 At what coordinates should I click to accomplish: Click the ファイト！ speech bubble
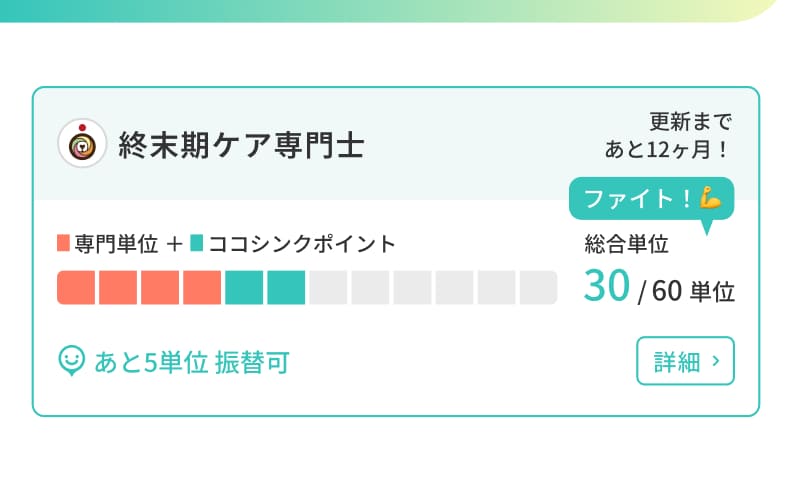point(650,198)
